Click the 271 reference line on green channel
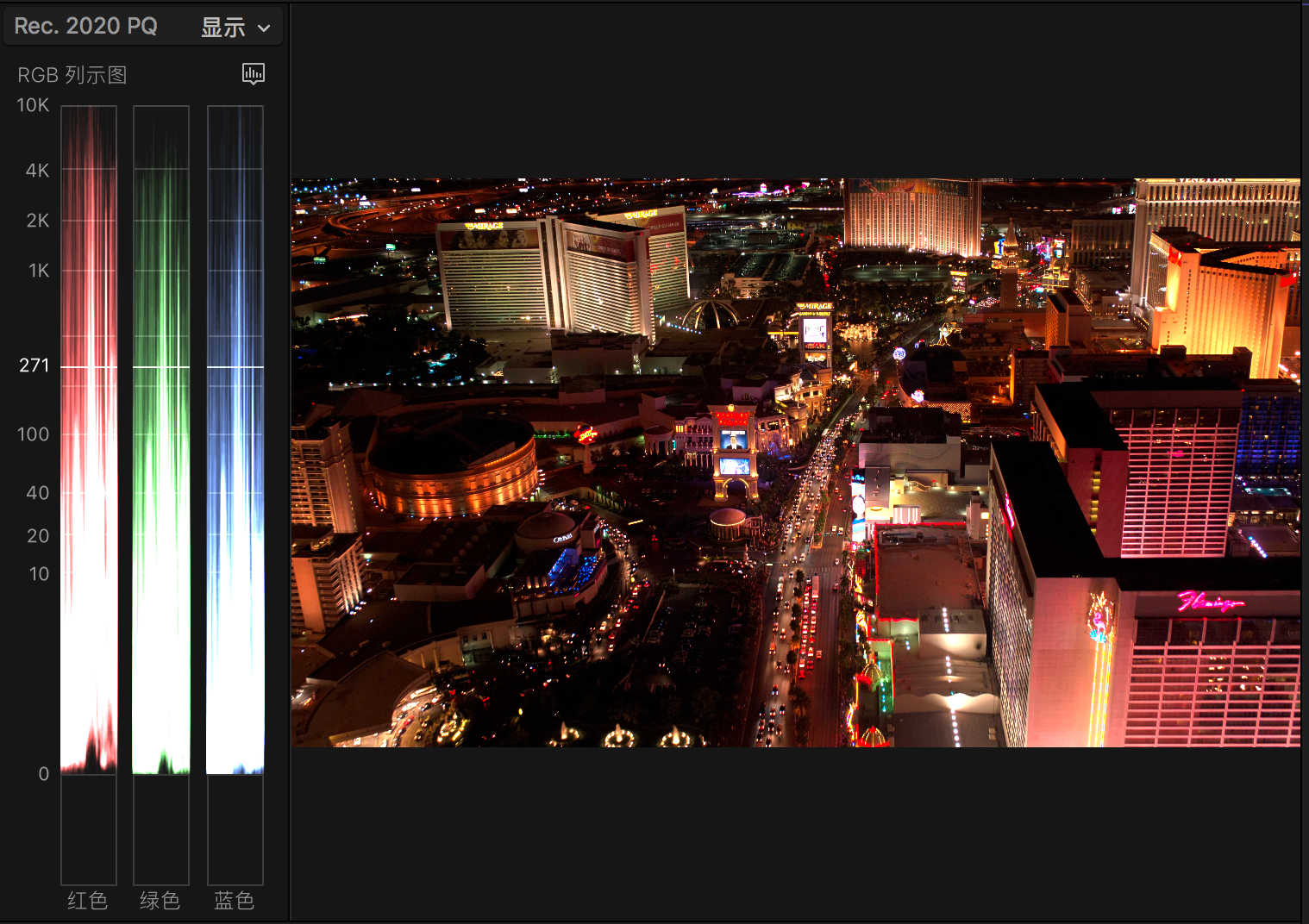1309x924 pixels. click(161, 367)
